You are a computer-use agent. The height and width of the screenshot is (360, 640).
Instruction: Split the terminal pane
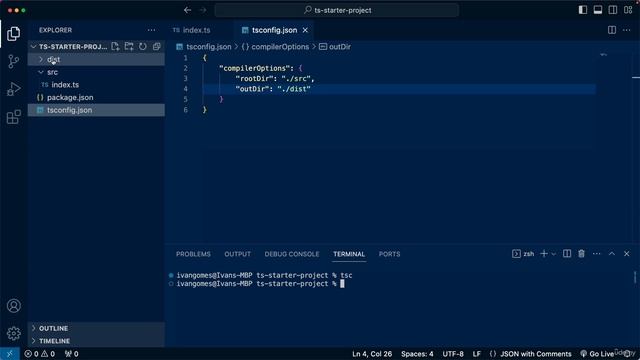tap(567, 254)
